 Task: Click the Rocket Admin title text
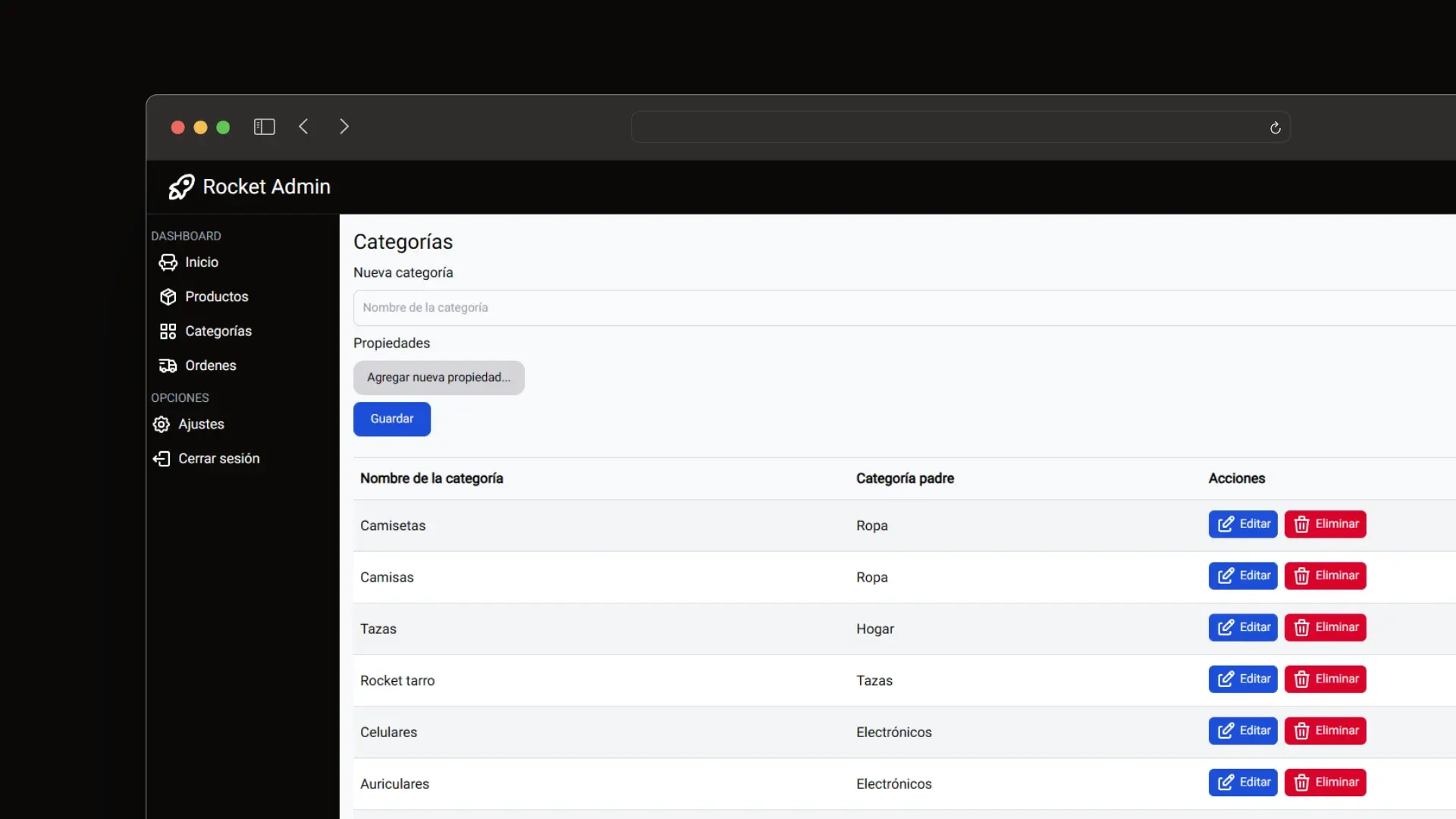266,187
